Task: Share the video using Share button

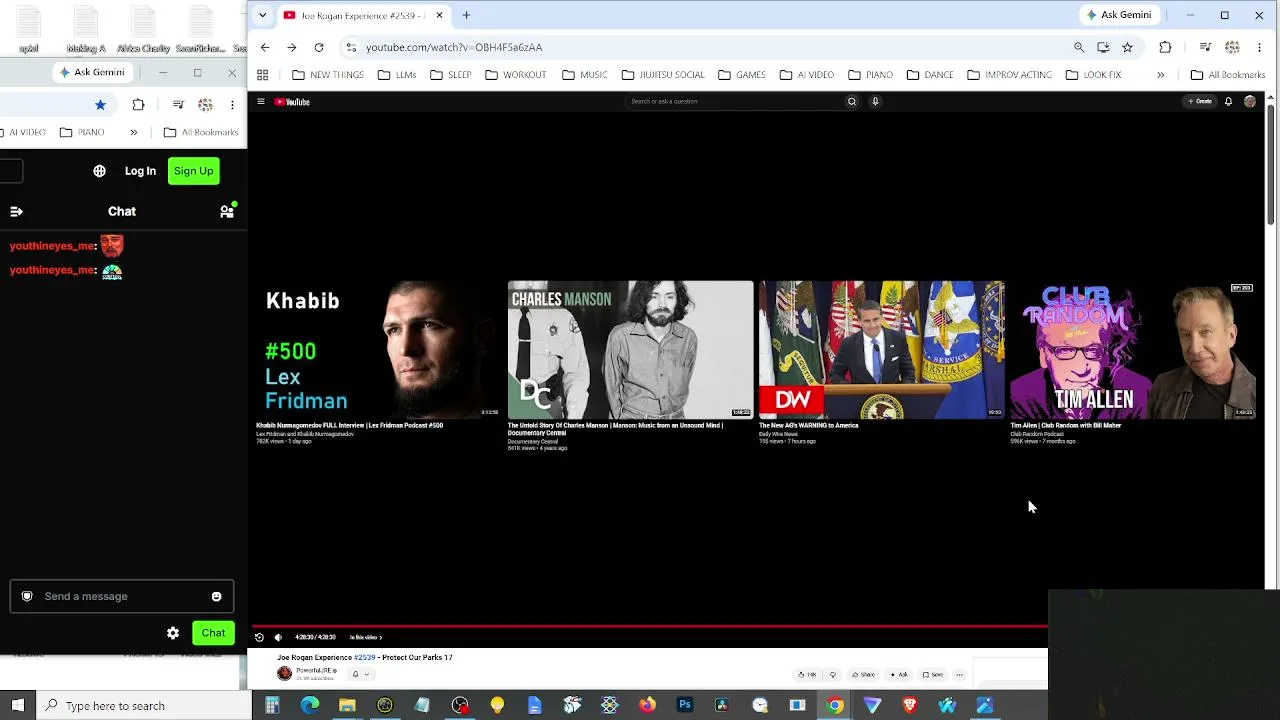Action: tap(863, 674)
